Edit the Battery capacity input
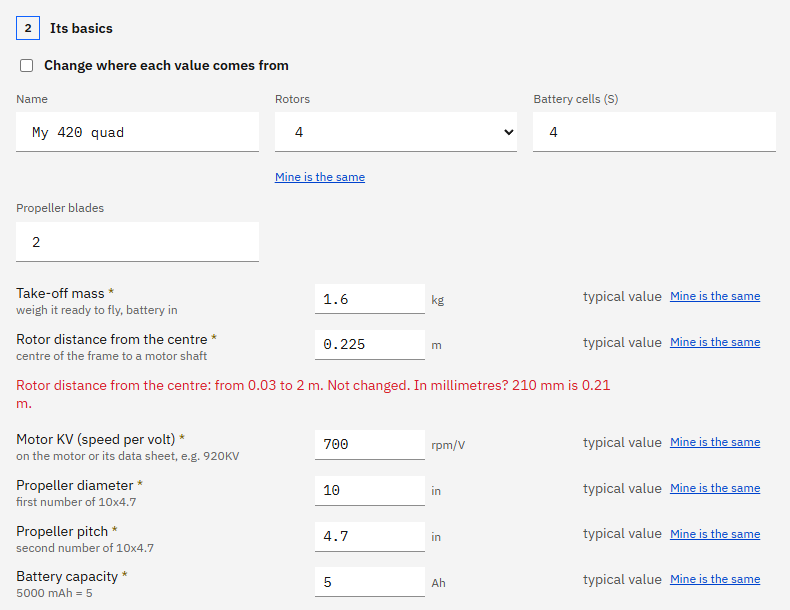 pos(370,582)
